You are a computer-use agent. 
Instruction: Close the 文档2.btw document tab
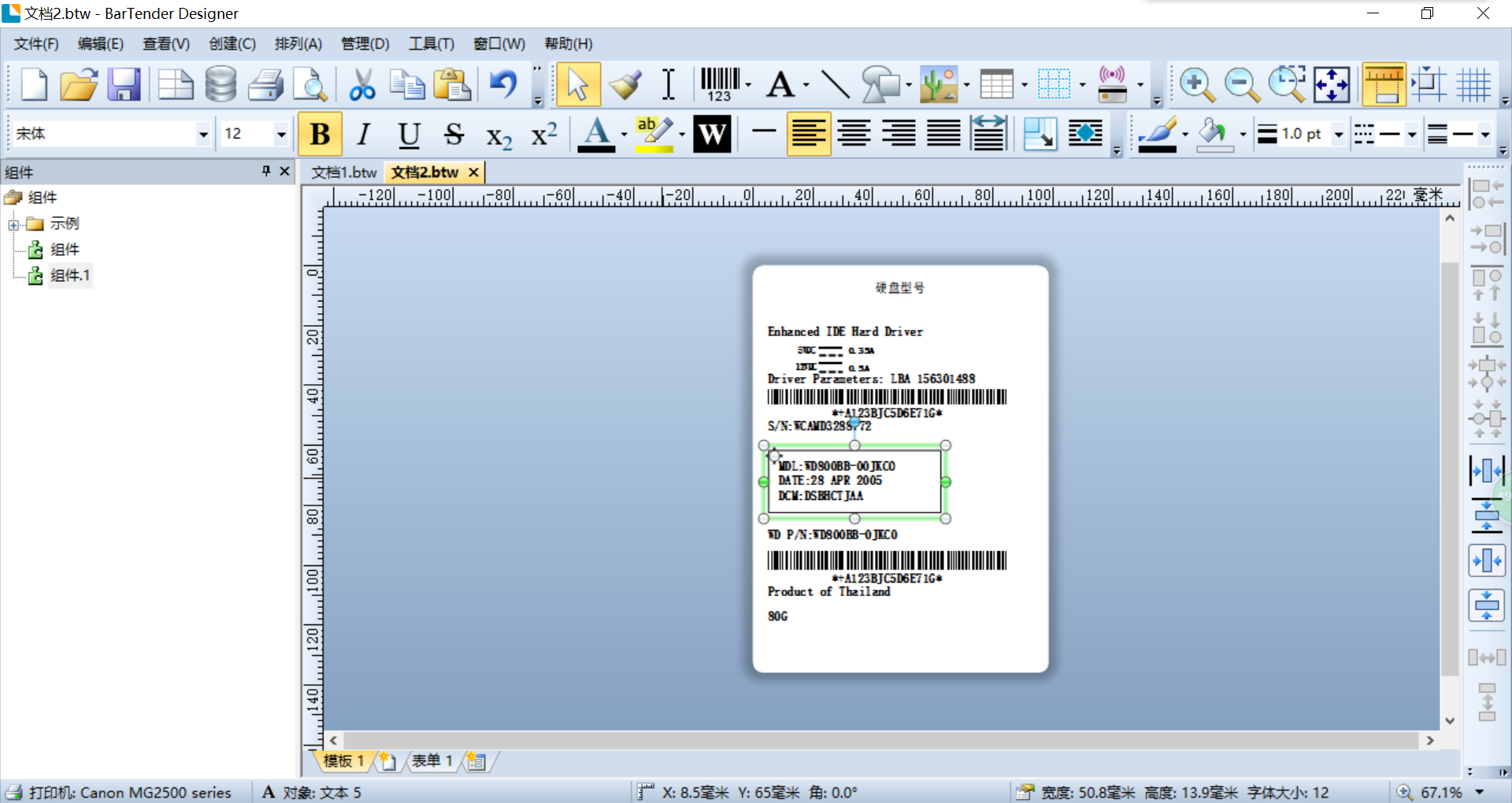(473, 172)
